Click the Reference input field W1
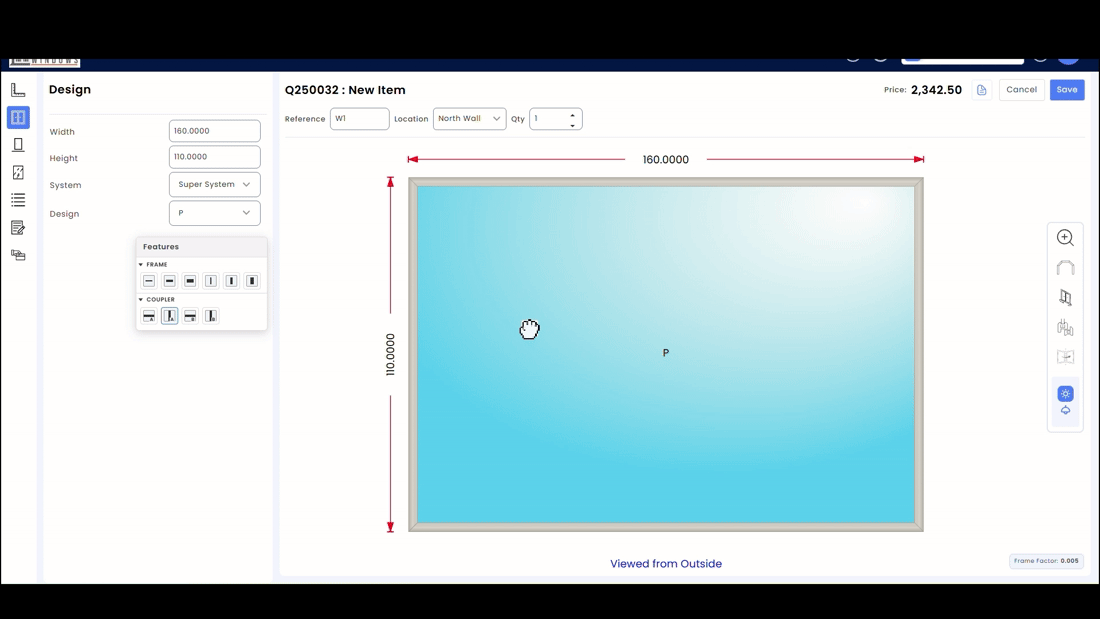 pyautogui.click(x=359, y=119)
